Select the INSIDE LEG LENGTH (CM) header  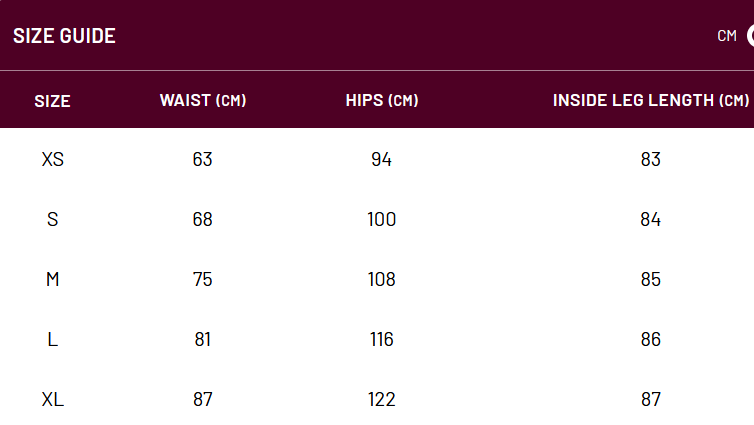650,100
